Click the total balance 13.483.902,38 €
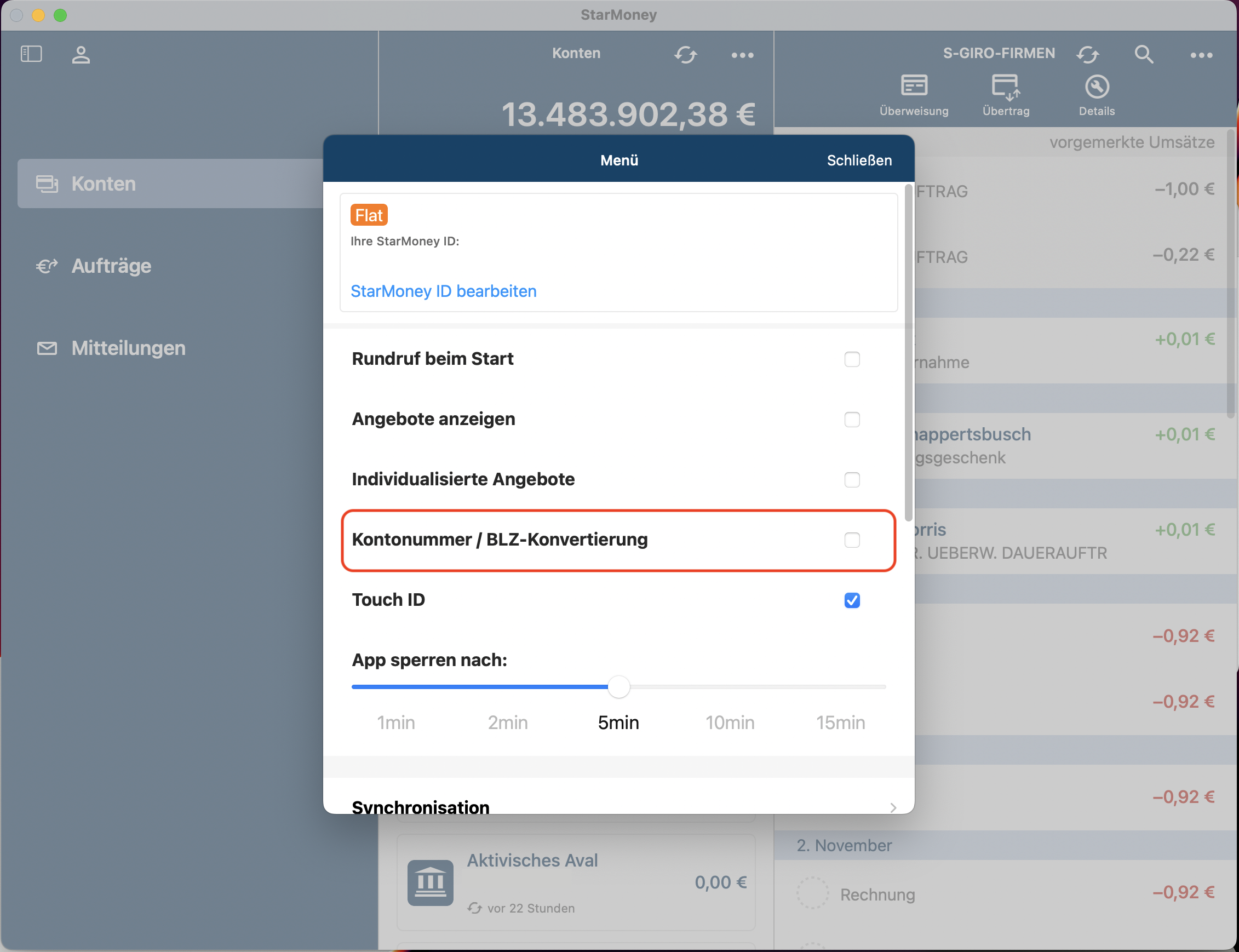Viewport: 1239px width, 952px height. click(x=628, y=114)
